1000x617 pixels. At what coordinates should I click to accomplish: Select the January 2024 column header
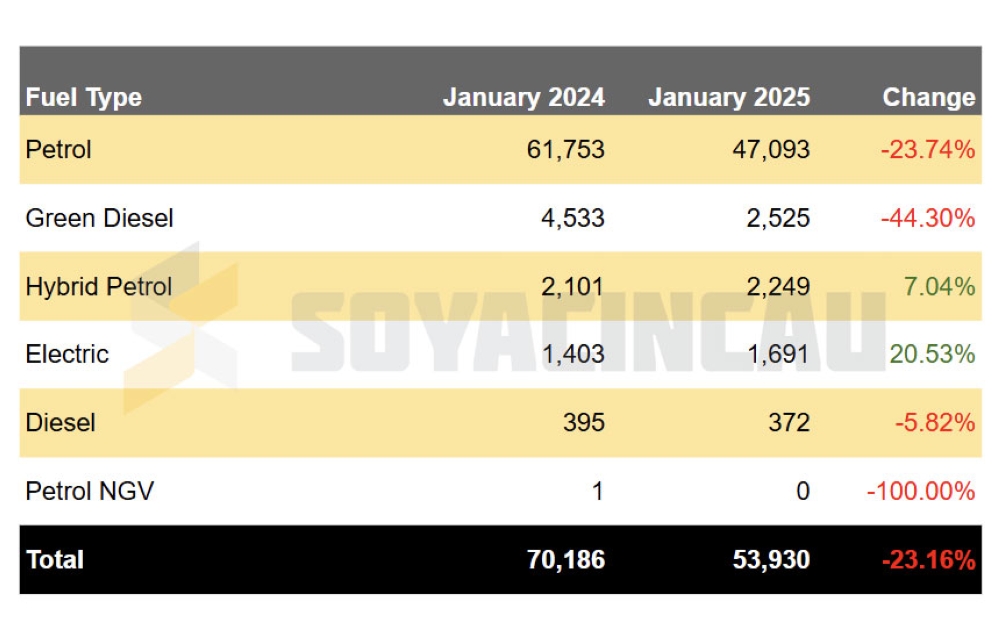[524, 97]
